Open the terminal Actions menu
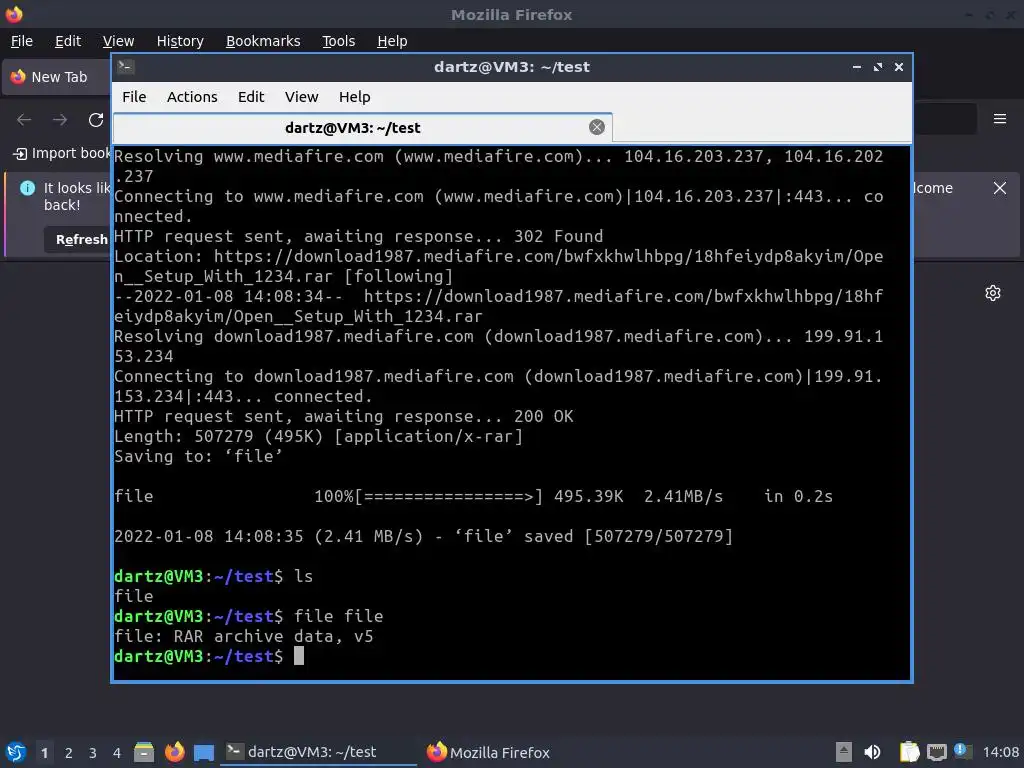Viewport: 1024px width, 768px height. point(192,97)
